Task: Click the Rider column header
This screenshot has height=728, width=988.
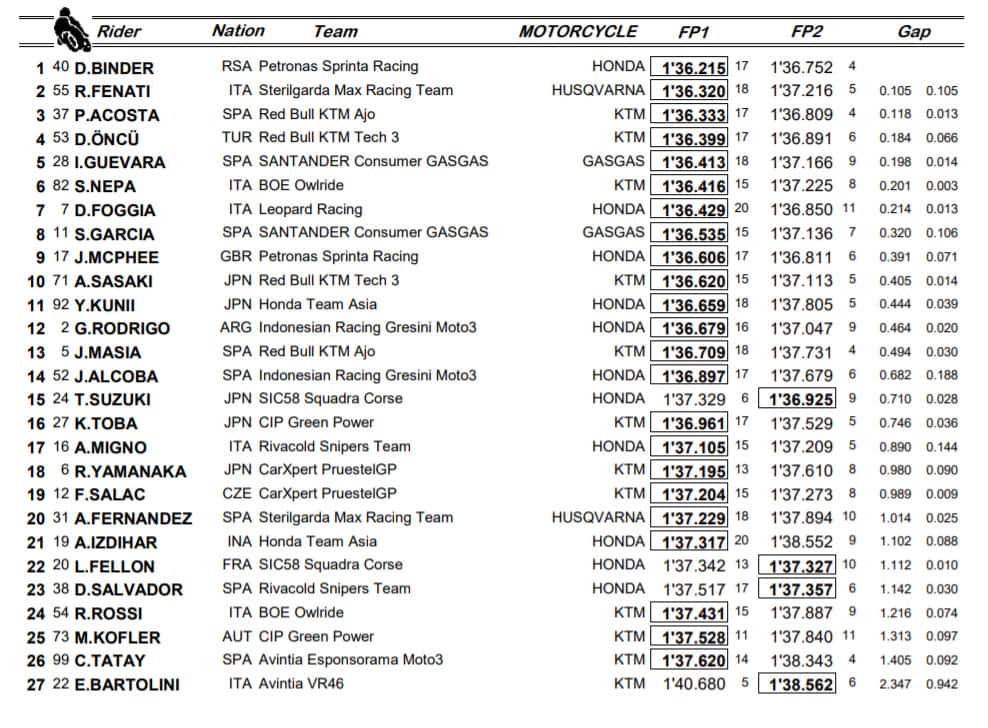Action: tap(119, 31)
